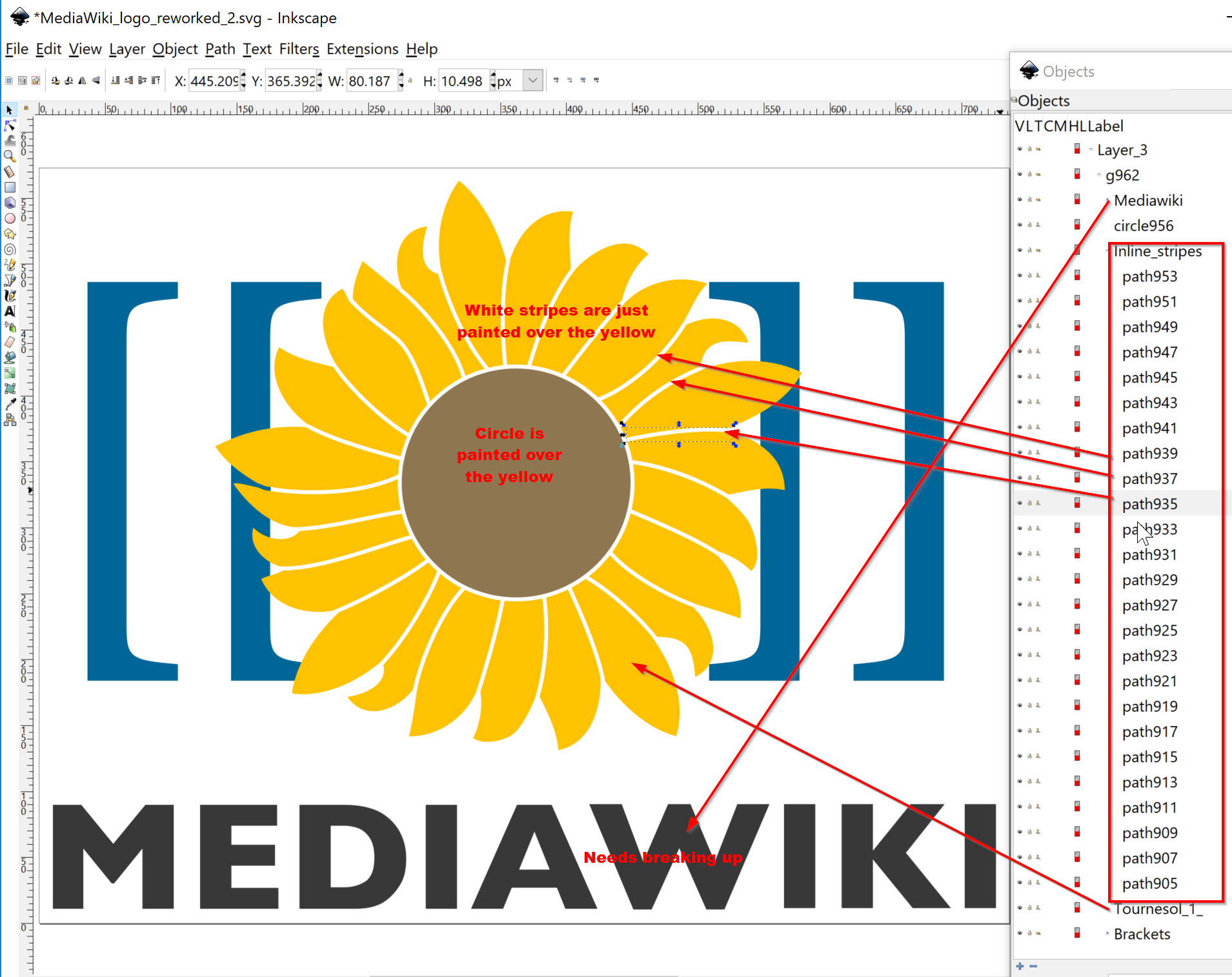The image size is (1232, 977).
Task: Choose the Color picker dropper tool
Action: 10,404
